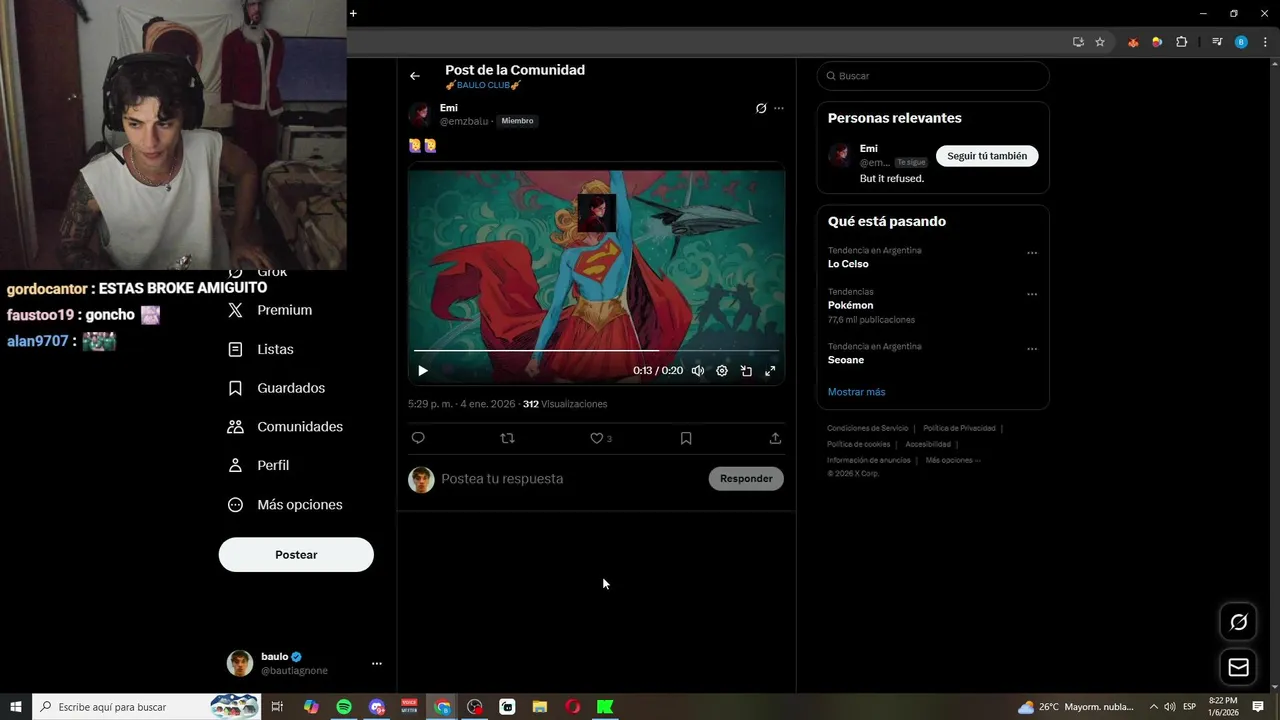Expand the 'Más opciones' footer menu

click(x=953, y=460)
